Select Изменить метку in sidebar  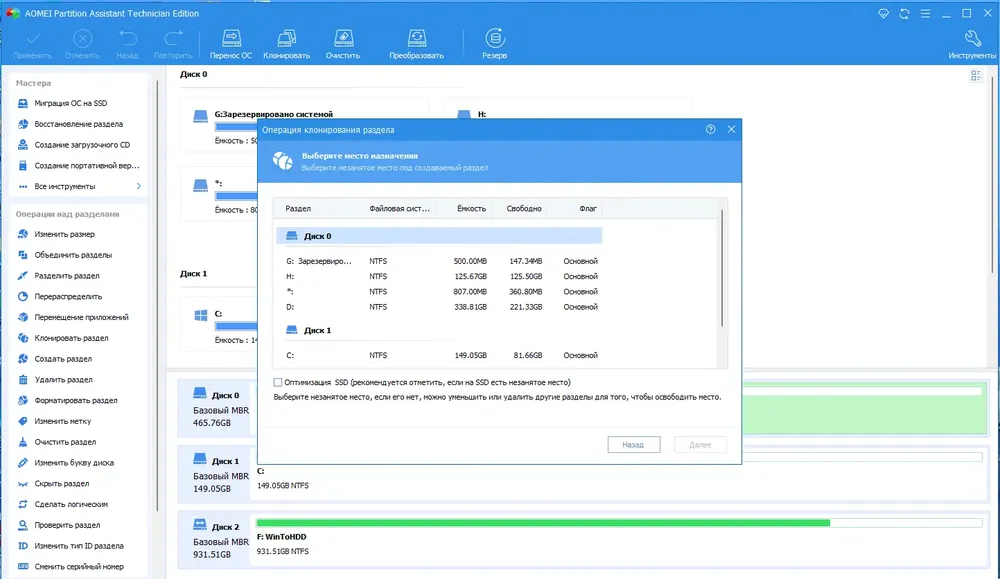pyautogui.click(x=62, y=421)
